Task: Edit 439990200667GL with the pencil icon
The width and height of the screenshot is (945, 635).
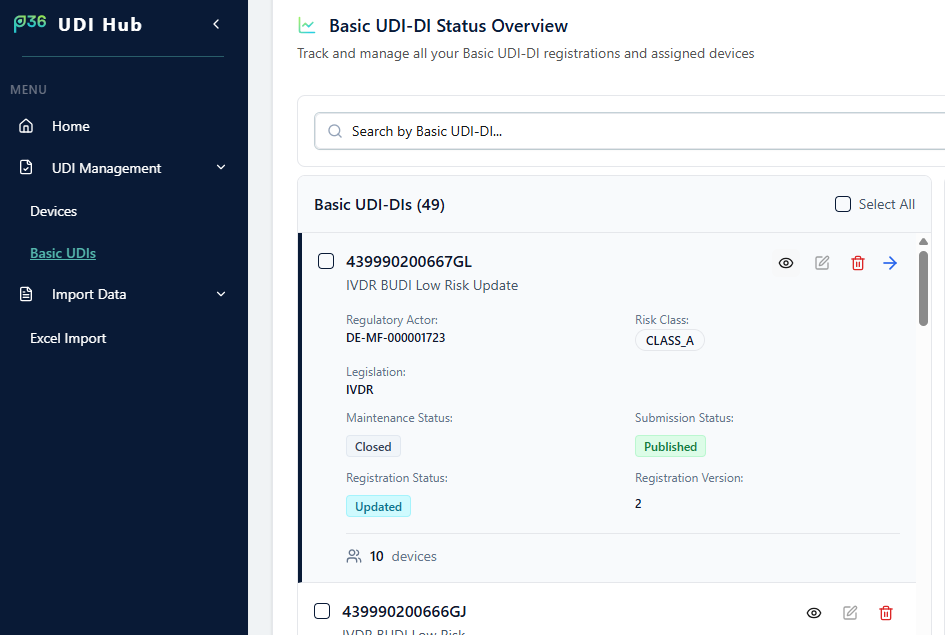Action: point(822,262)
